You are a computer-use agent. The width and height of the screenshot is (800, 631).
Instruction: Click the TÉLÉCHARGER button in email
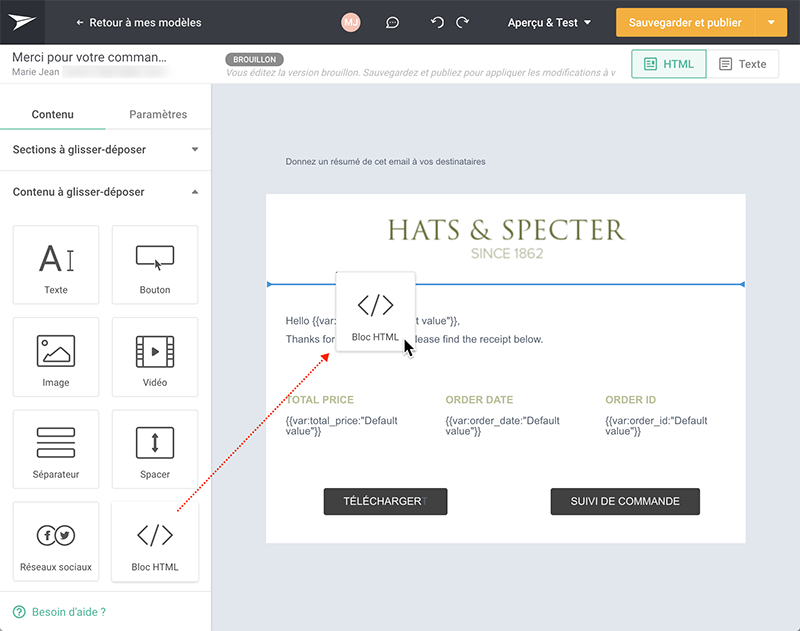pos(385,501)
